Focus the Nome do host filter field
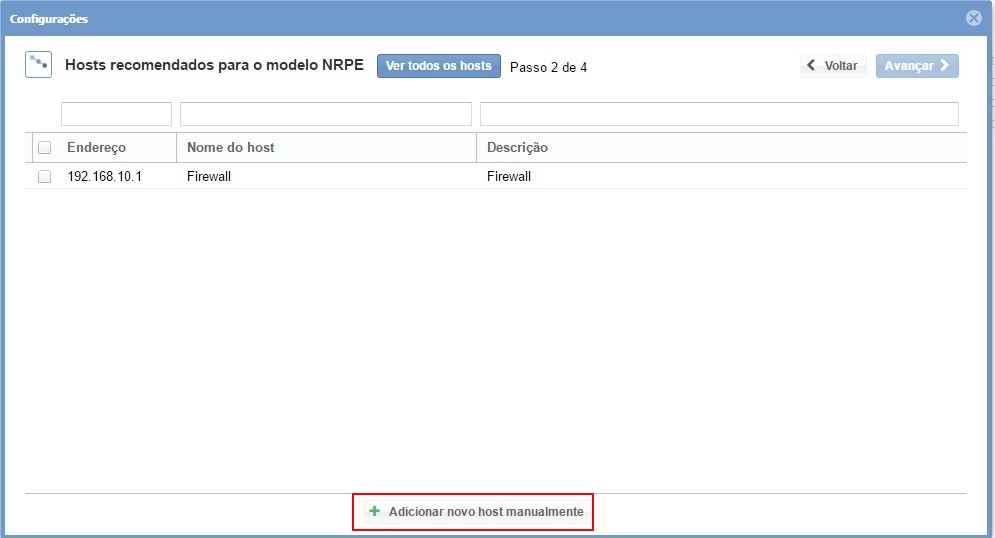Screen dimensions: 995x538 [x=325, y=114]
